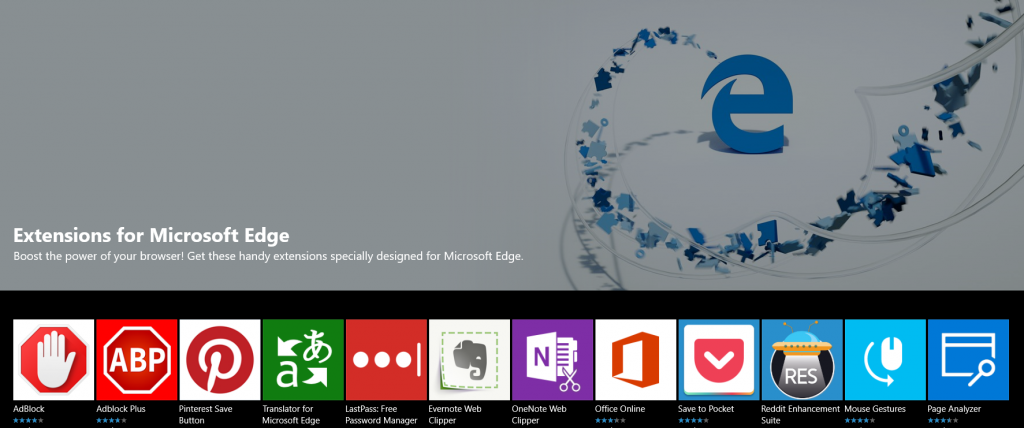Viewport: 1024px width, 428px height.
Task: Open the Office Online icon tile
Action: click(x=635, y=359)
